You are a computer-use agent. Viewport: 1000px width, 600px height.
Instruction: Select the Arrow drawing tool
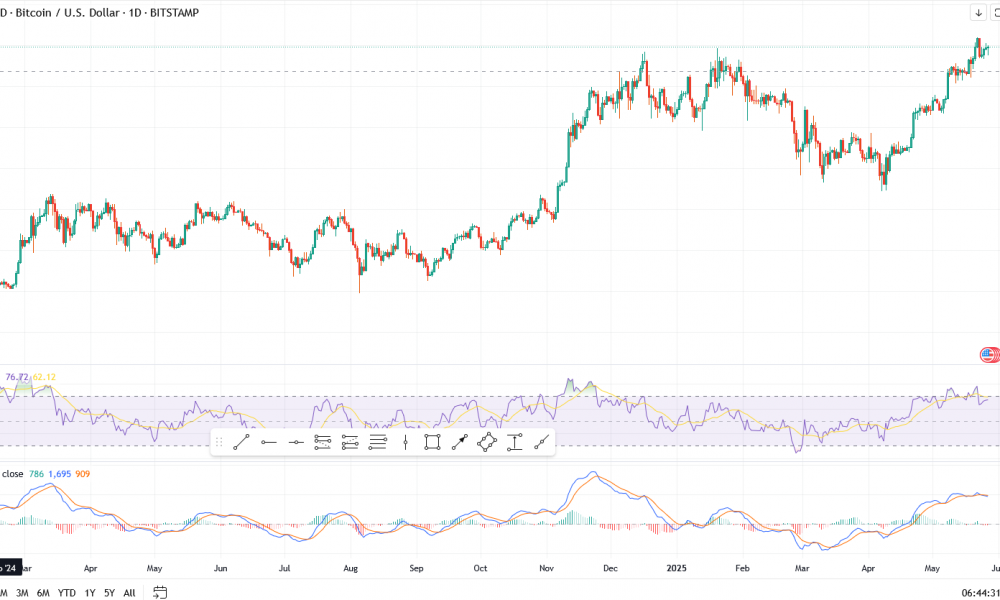pyautogui.click(x=460, y=442)
